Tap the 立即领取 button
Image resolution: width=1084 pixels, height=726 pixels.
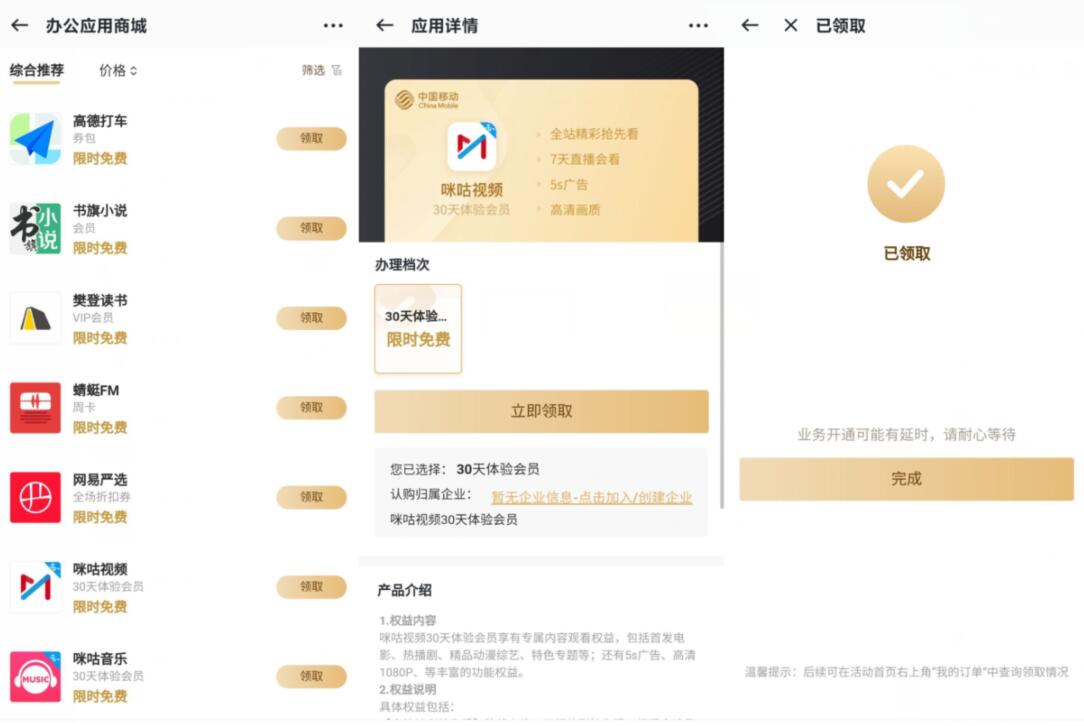[x=541, y=411]
